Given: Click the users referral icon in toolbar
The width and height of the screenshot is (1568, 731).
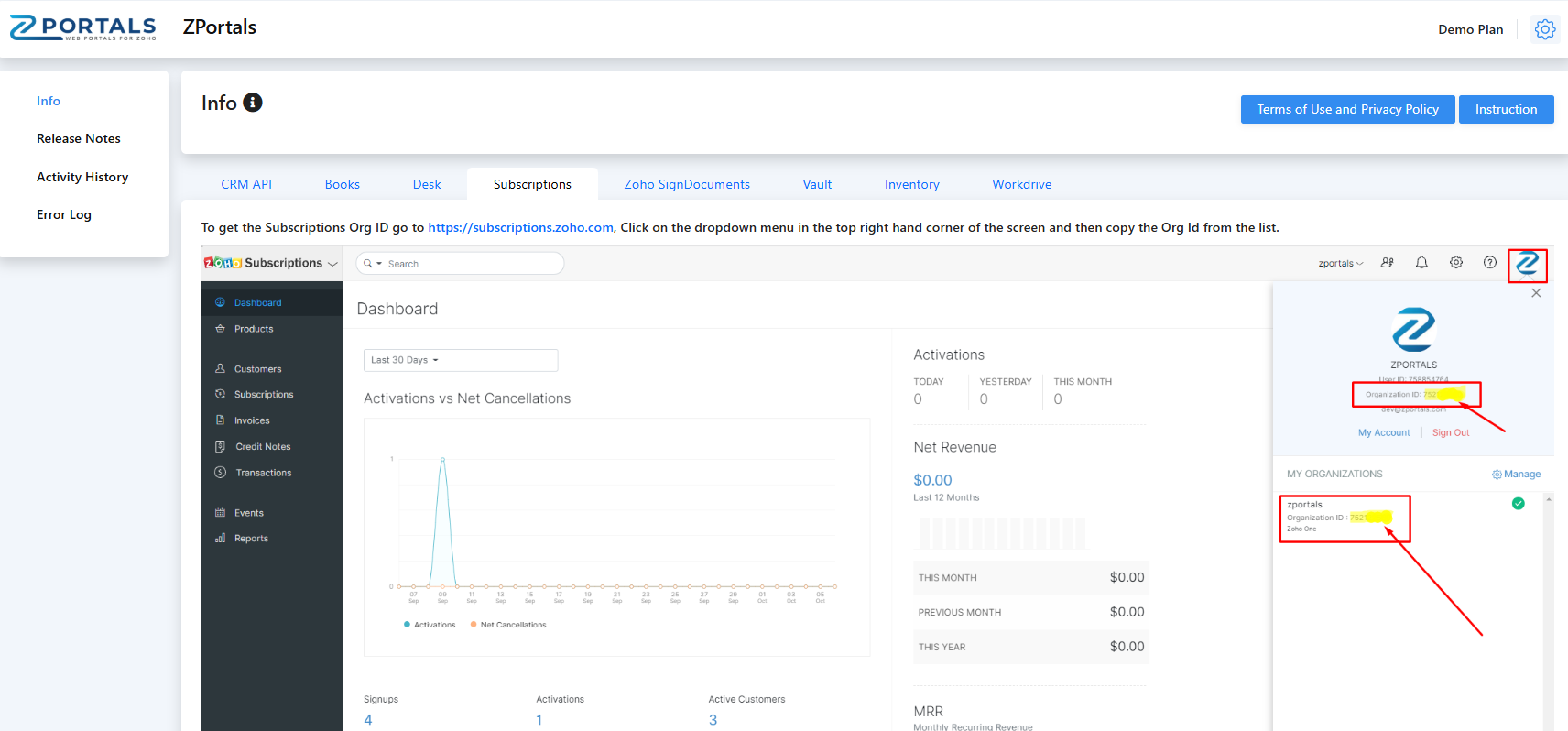Looking at the screenshot, I should click(1388, 263).
